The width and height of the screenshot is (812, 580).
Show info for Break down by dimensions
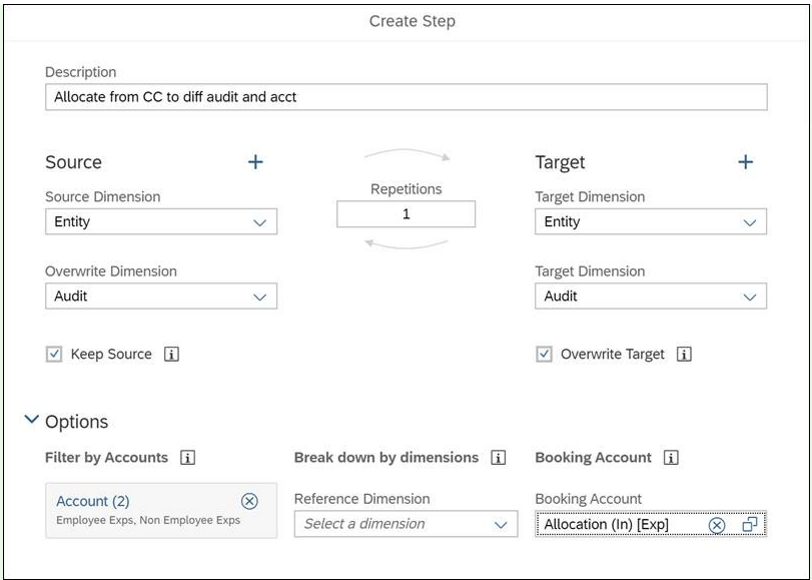[x=498, y=458]
